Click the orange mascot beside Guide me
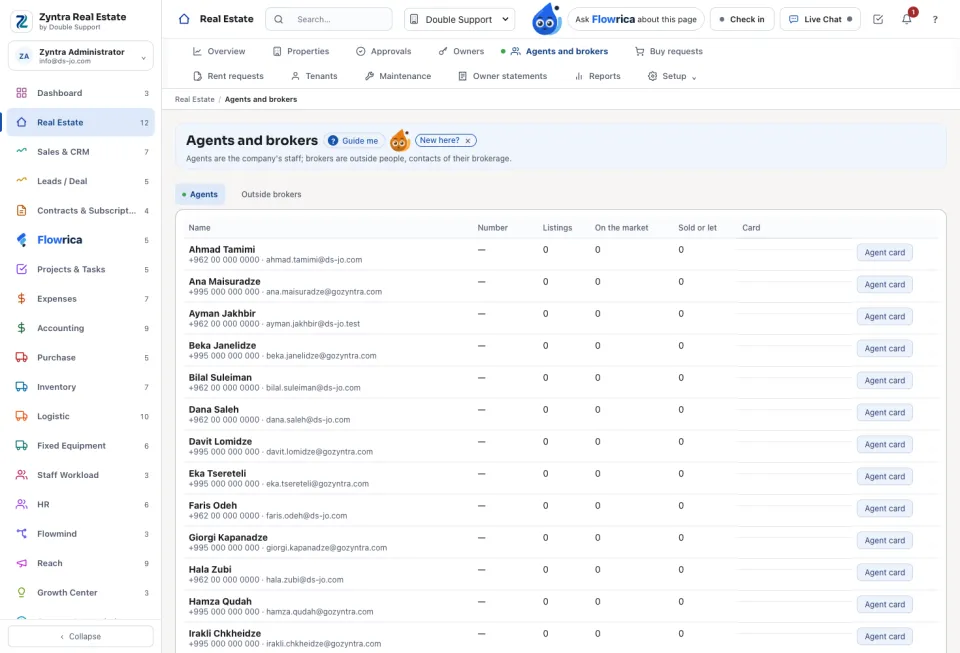This screenshot has height=653, width=960. point(400,141)
